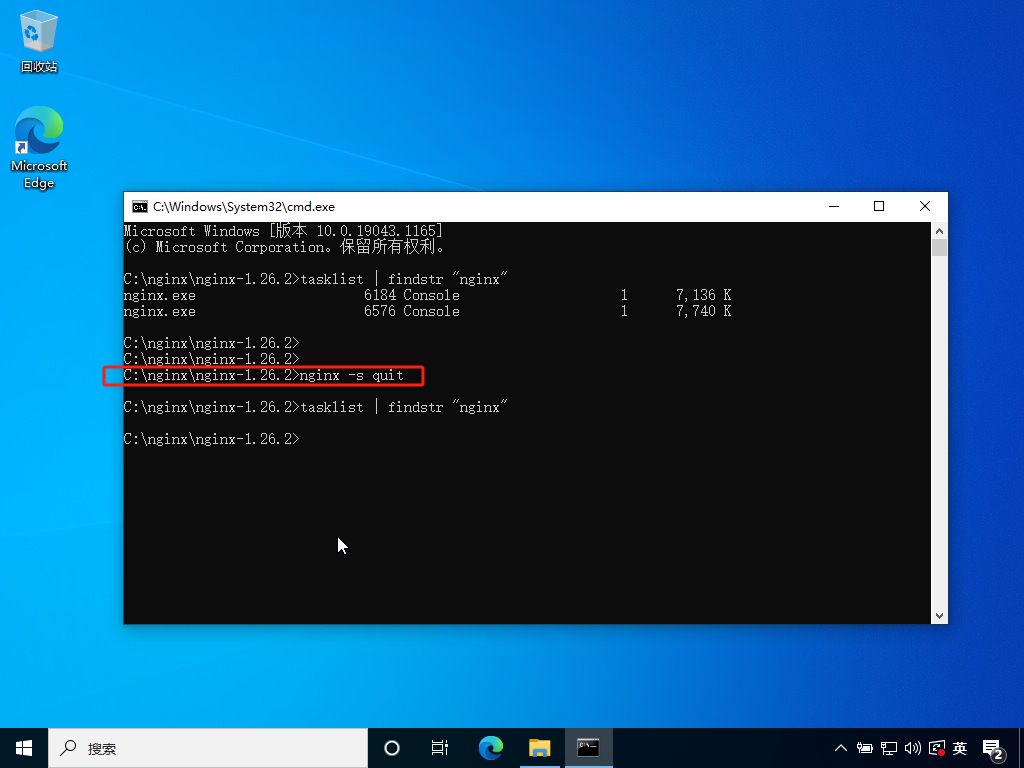Open the network status tray icon
1024x768 pixels.
(x=889, y=748)
